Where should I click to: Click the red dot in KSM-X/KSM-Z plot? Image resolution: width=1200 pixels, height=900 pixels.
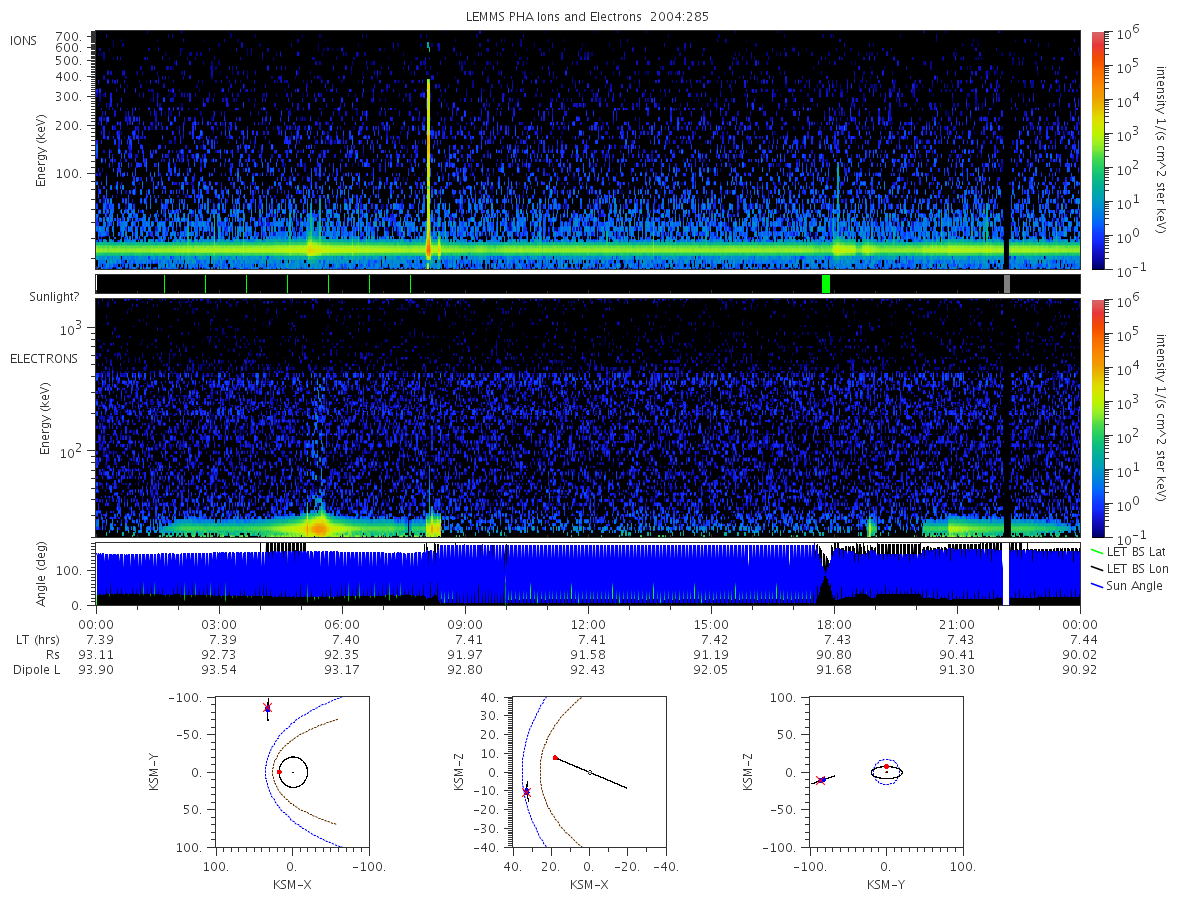(555, 758)
